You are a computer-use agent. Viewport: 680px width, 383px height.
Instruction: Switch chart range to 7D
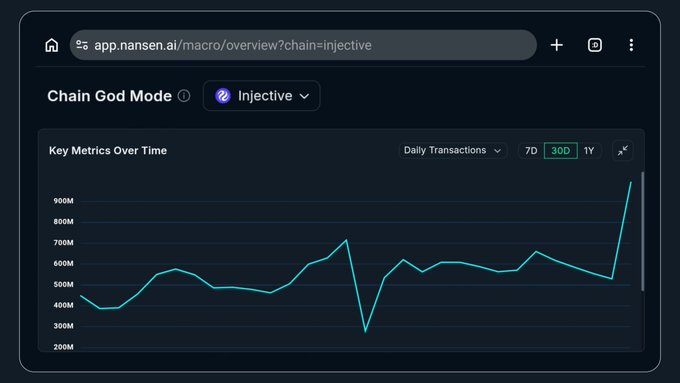[x=531, y=151]
